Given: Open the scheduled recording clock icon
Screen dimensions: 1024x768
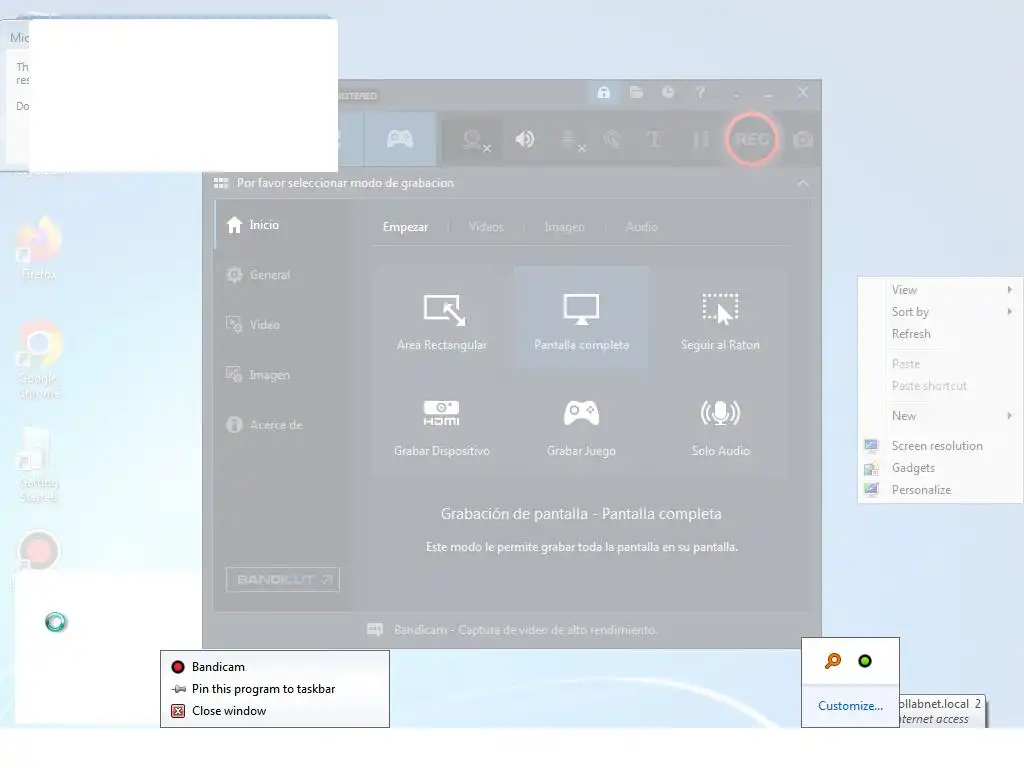Looking at the screenshot, I should tap(667, 92).
